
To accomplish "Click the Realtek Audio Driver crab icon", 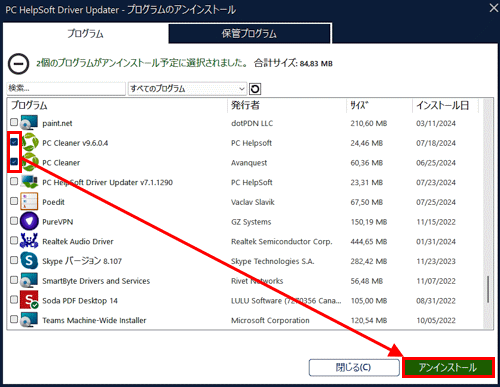I will (29, 241).
